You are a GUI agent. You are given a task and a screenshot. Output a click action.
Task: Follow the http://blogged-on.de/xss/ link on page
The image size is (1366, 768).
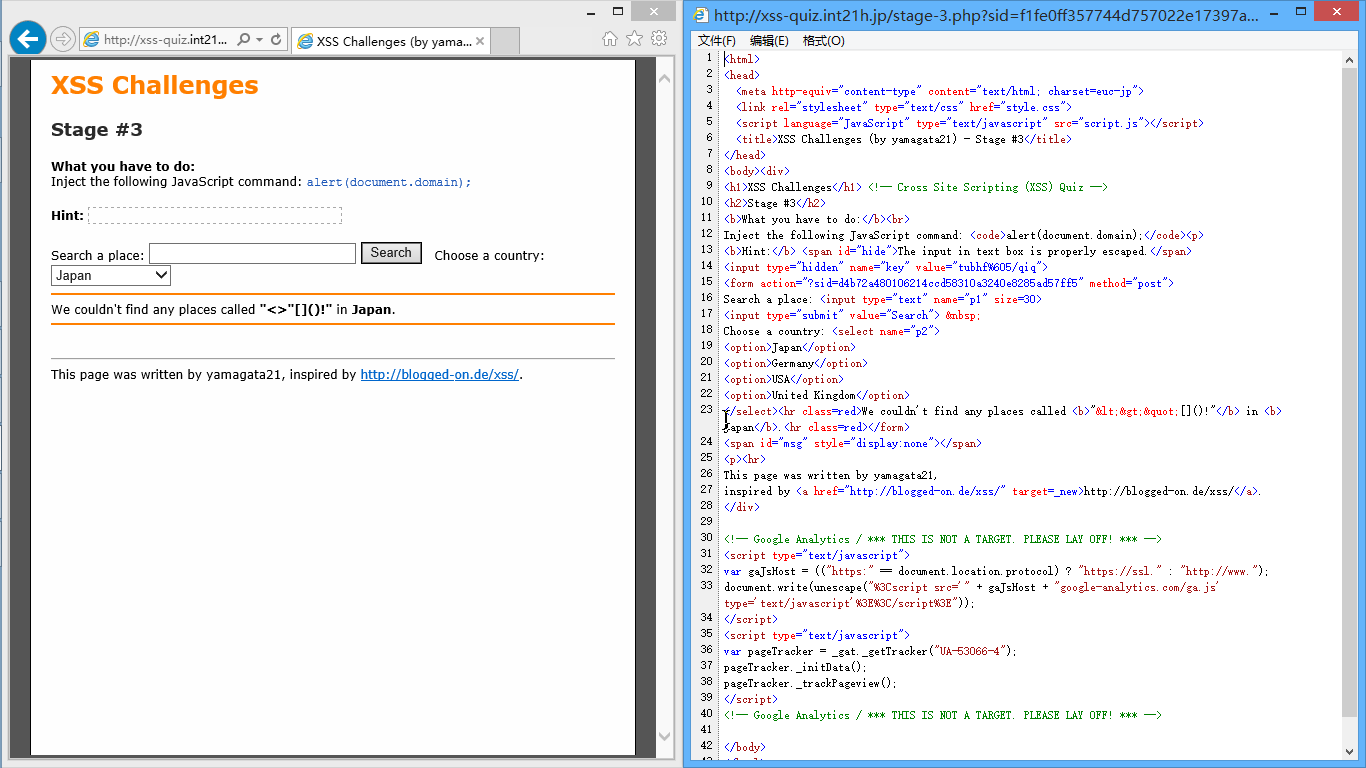[439, 375]
